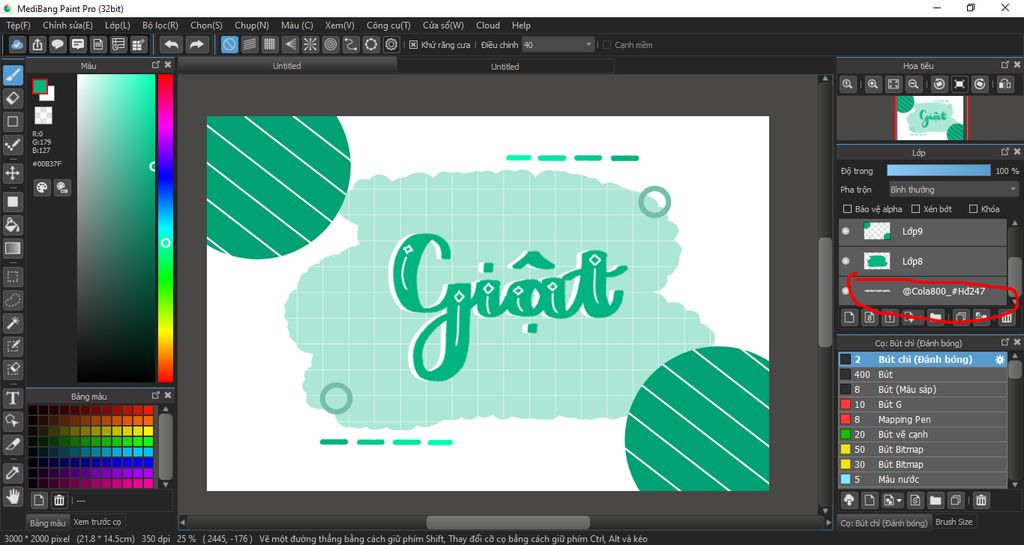
Task: Activate the Hand pan tool
Action: coord(13,495)
